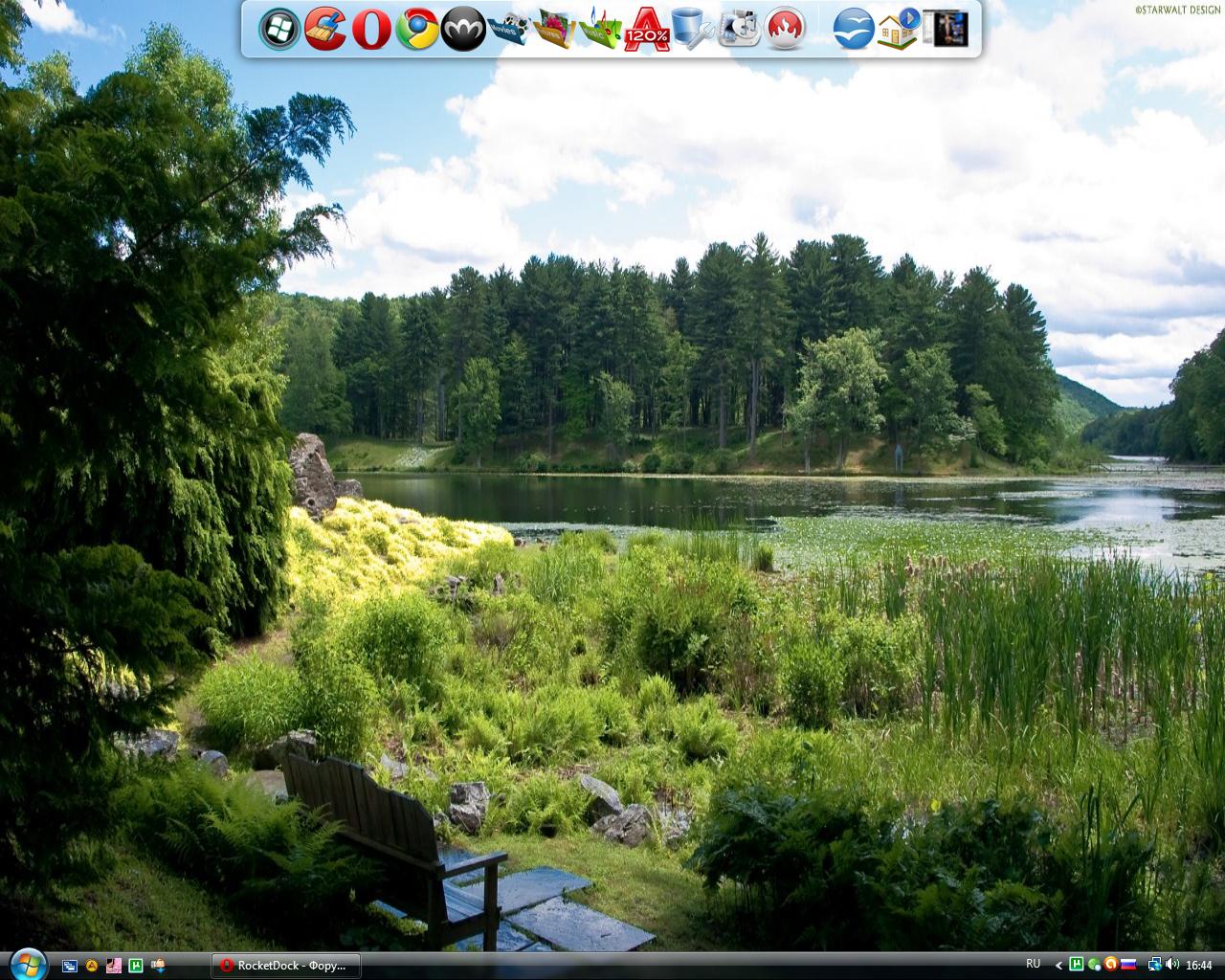Launch Alcohol 120% from the dock
Screen dimensions: 1225x980
point(647,29)
